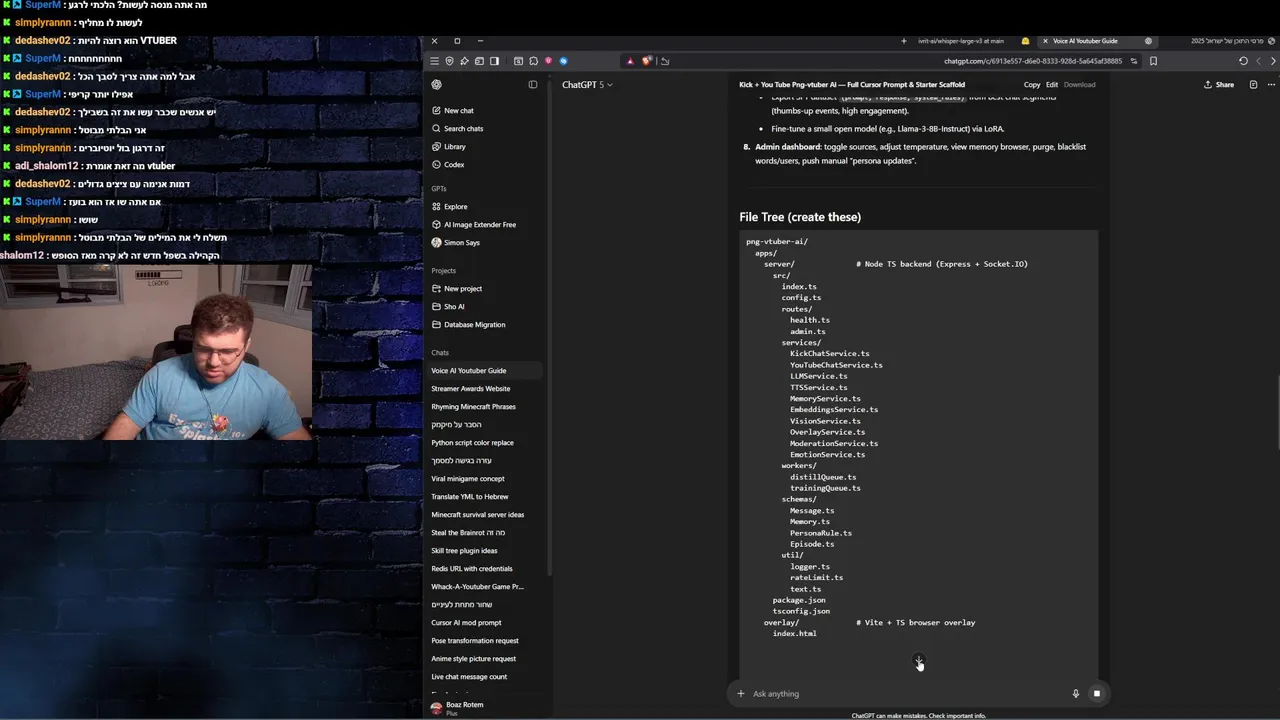Click PersonaRule.ts in file tree

pos(820,533)
